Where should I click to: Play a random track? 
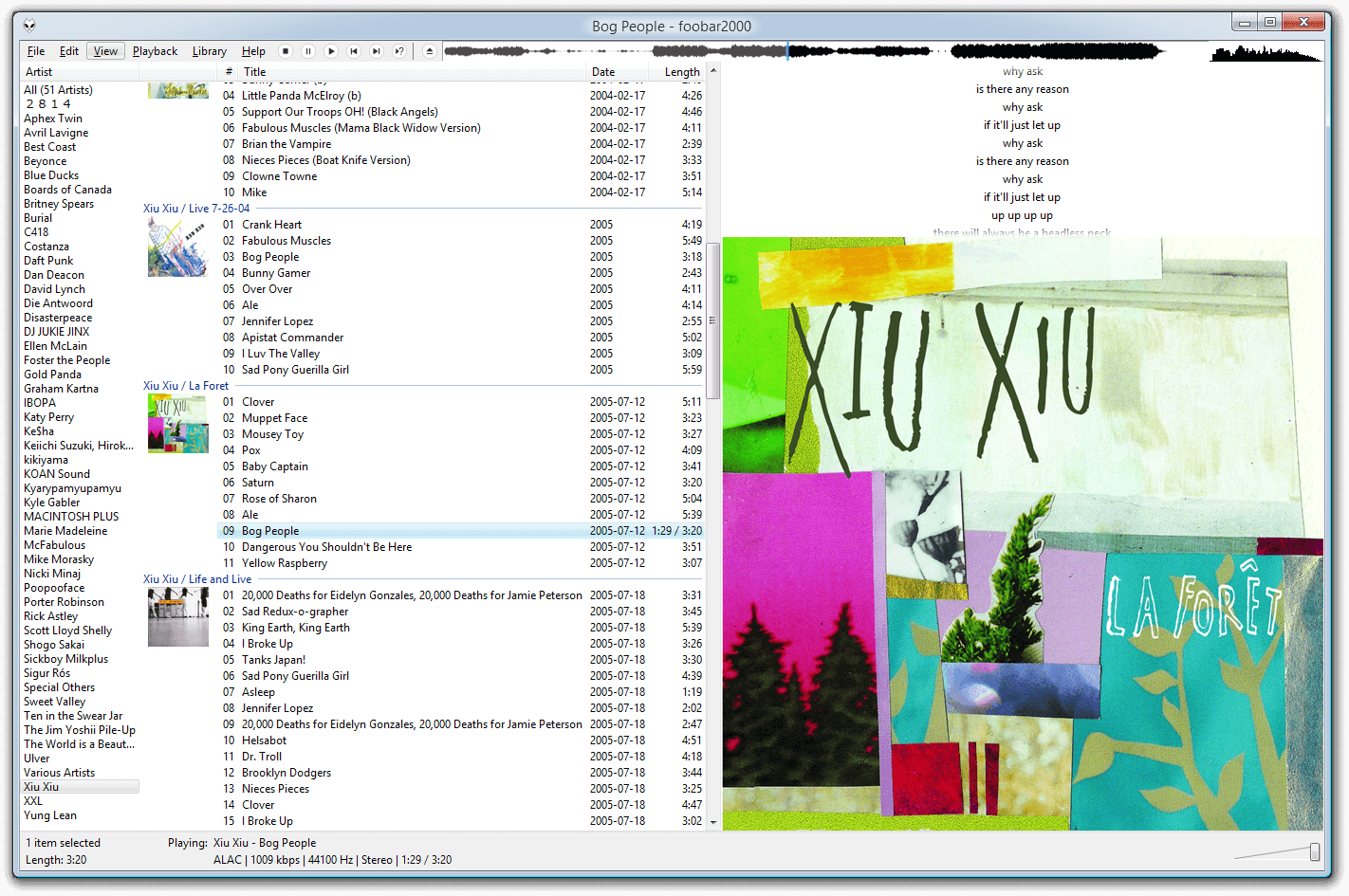pos(399,51)
